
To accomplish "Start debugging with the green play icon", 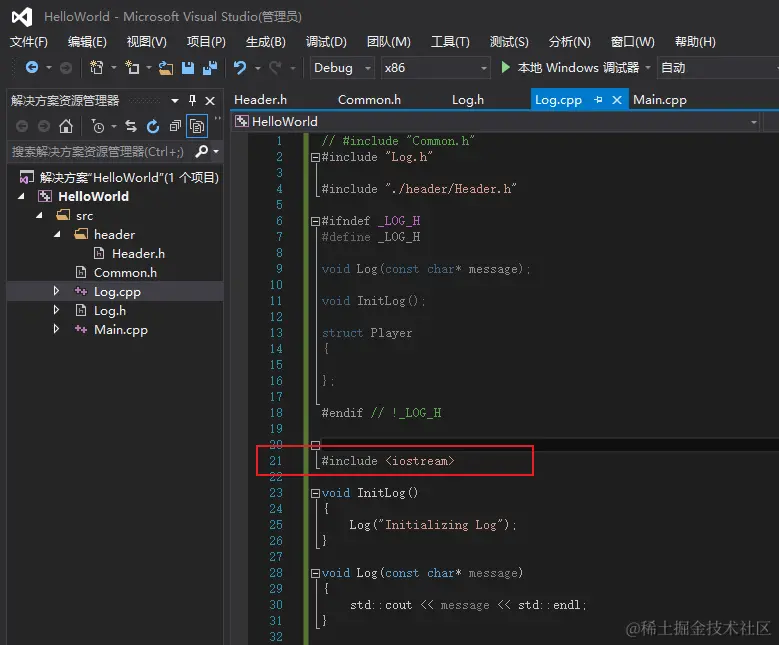I will [505, 67].
